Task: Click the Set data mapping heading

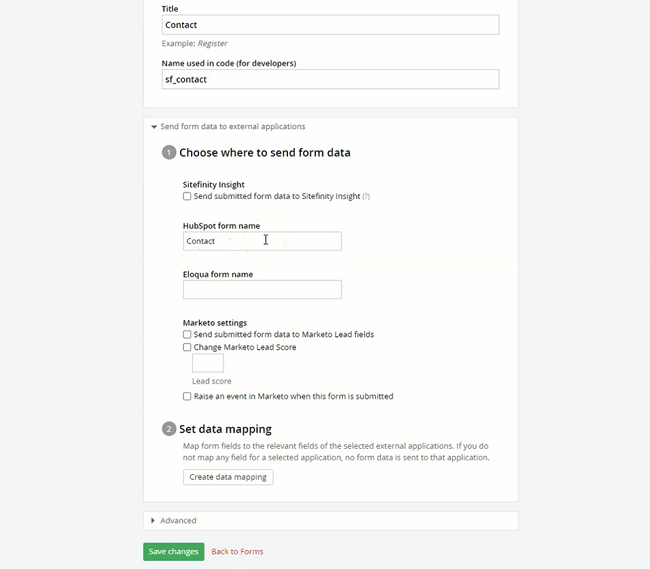Action: point(226,429)
